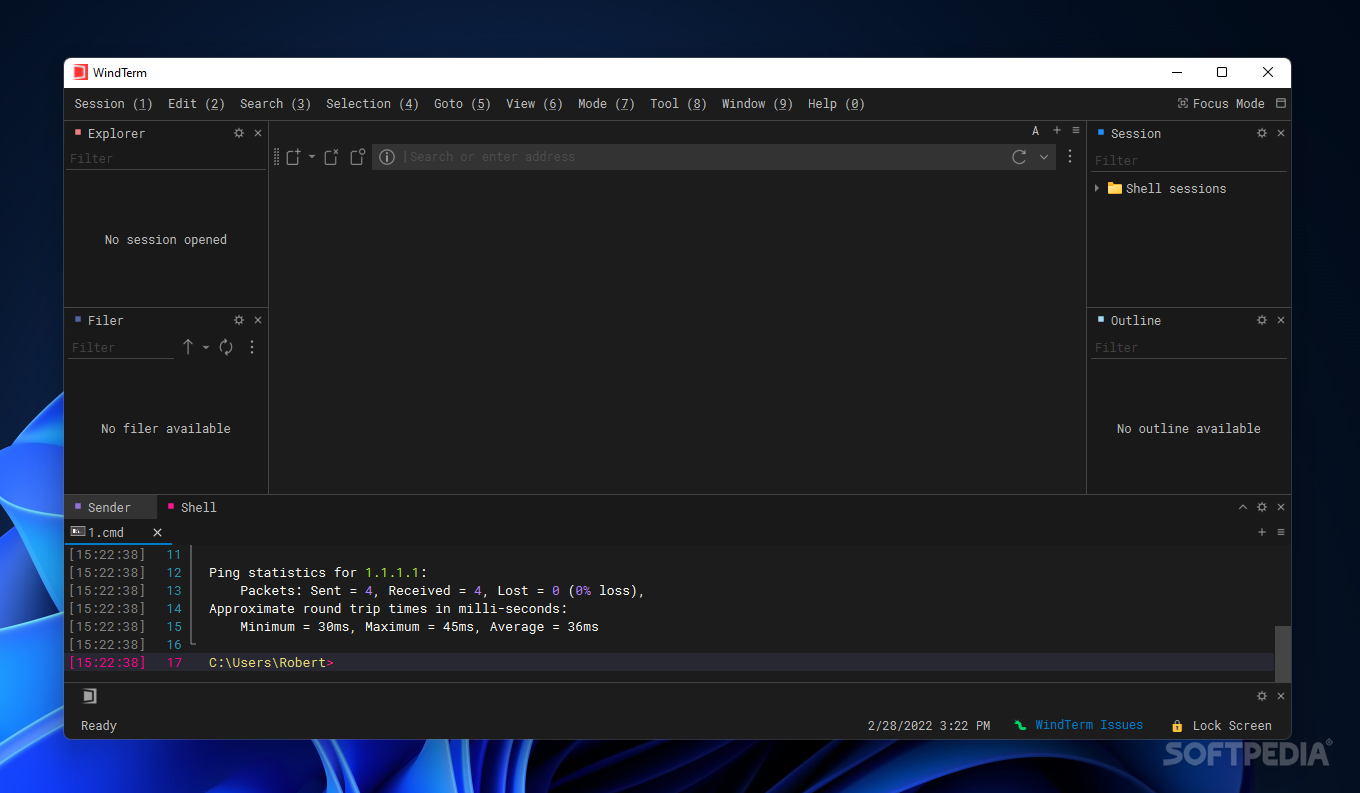Viewport: 1360px width, 793px height.
Task: Open the Search menu
Action: click(275, 103)
